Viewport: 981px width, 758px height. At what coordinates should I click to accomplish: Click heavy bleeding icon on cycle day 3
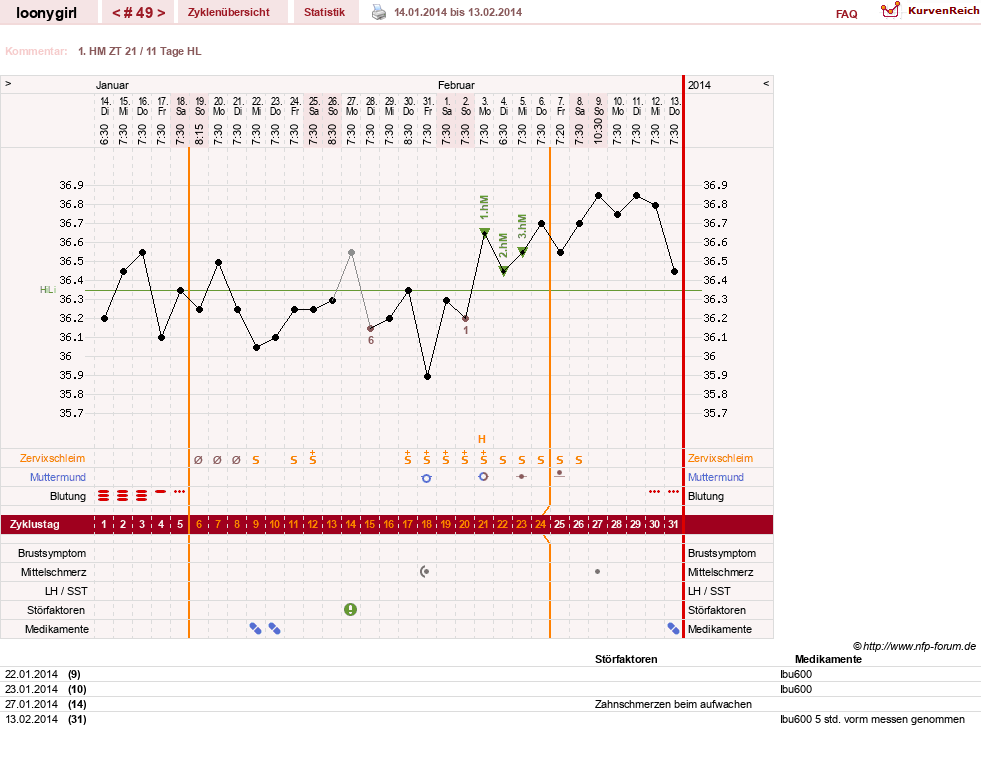click(x=142, y=496)
